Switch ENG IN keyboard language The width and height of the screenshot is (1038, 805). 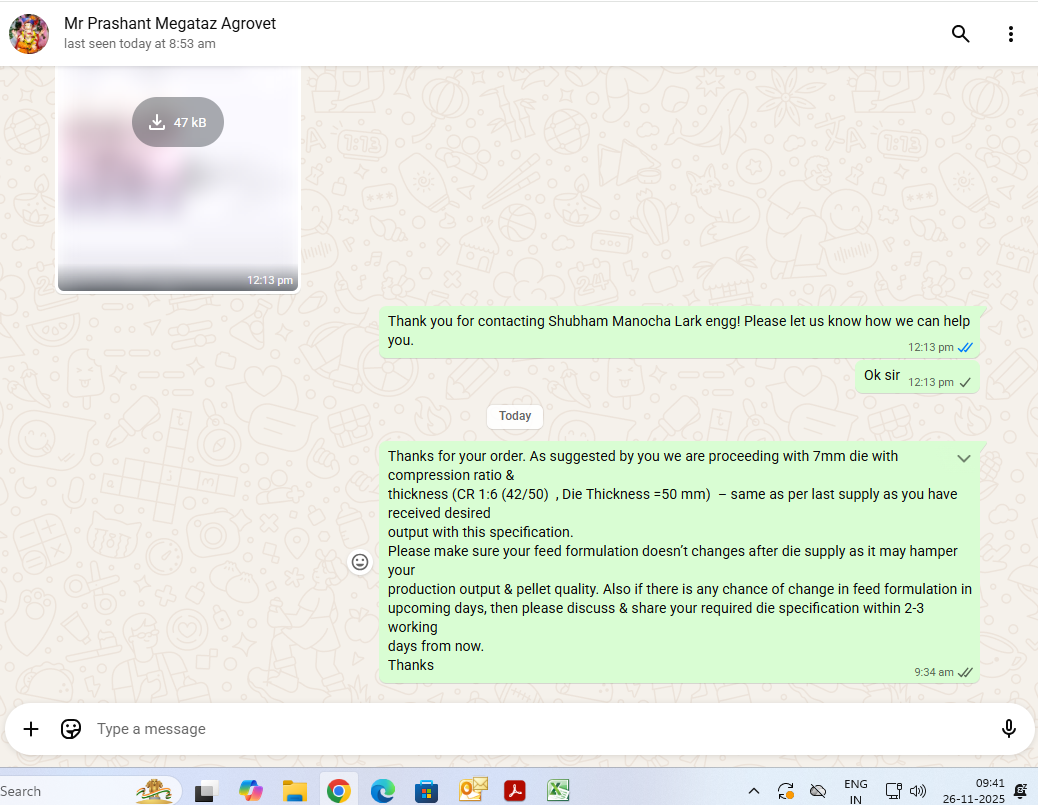pyautogui.click(x=855, y=791)
